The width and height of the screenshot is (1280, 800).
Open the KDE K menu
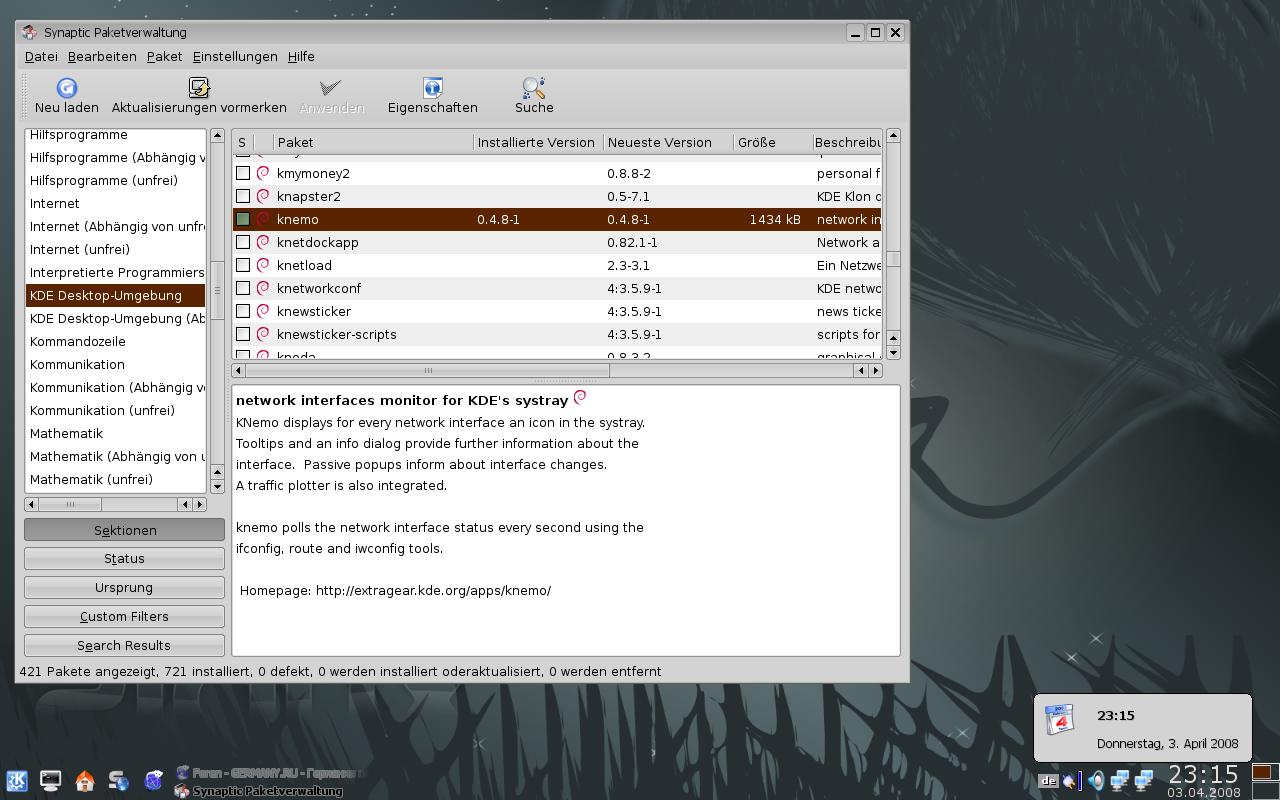click(17, 781)
